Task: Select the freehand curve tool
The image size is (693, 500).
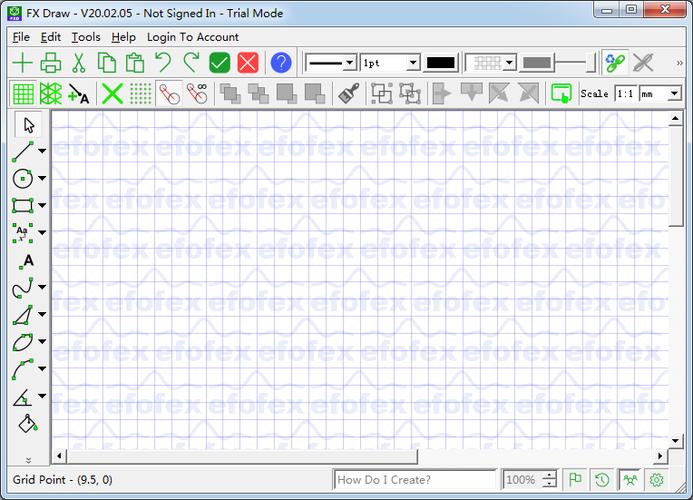Action: click(23, 287)
